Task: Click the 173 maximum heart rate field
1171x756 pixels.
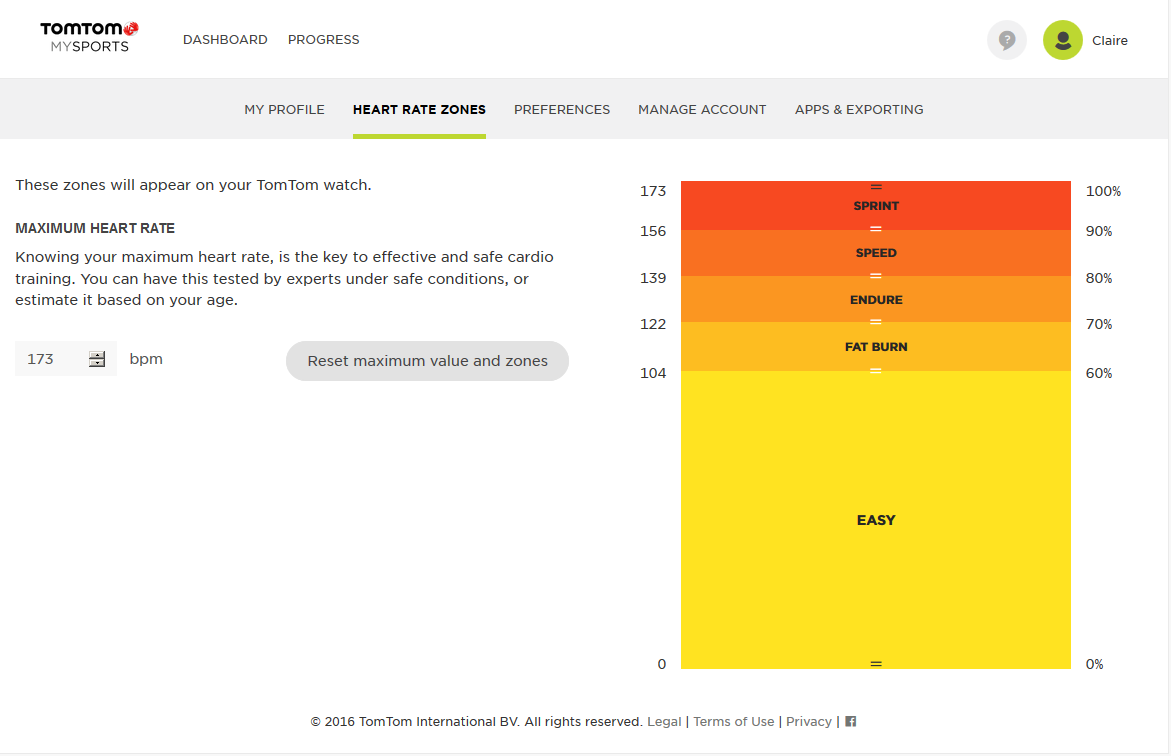Action: tap(50, 359)
